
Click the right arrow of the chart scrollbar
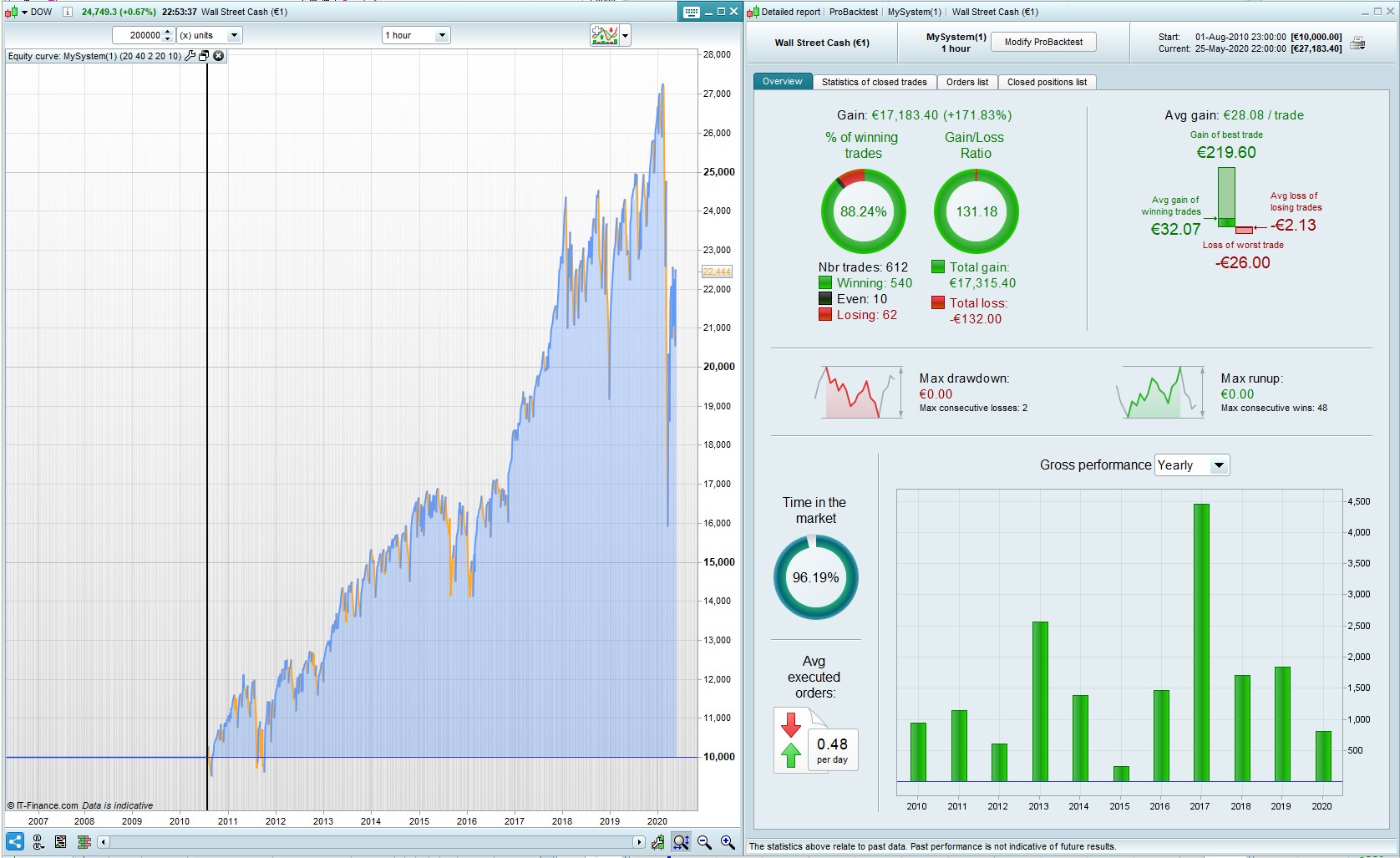(639, 842)
